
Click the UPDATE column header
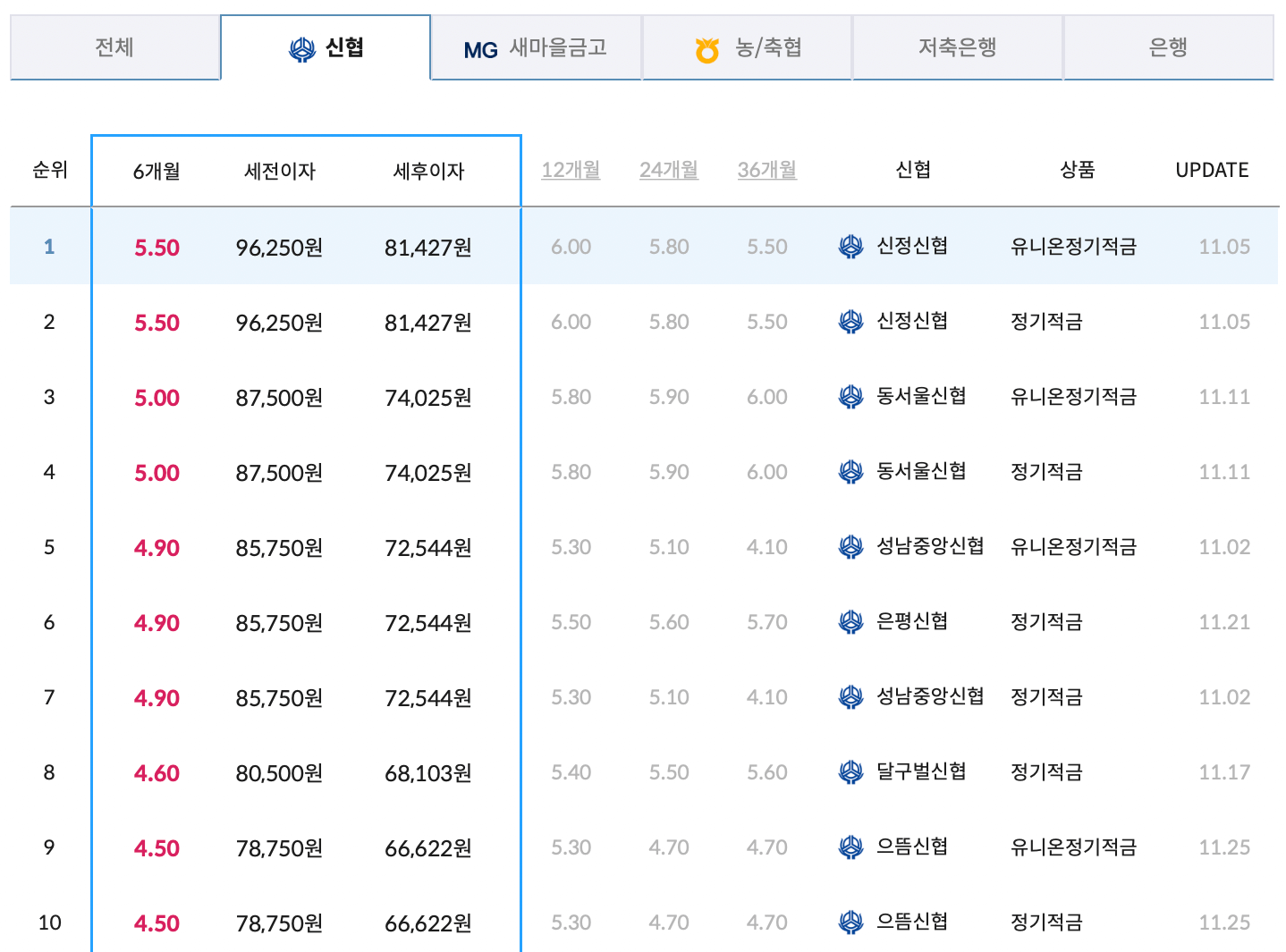pyautogui.click(x=1212, y=170)
